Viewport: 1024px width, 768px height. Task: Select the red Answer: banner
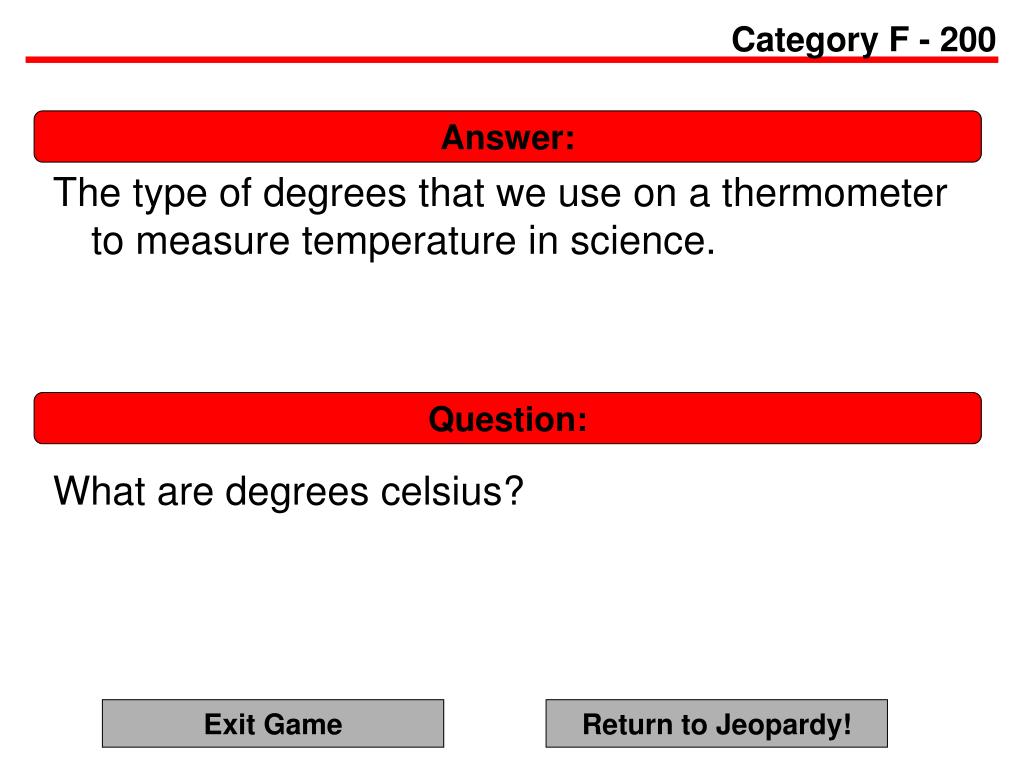(x=507, y=136)
